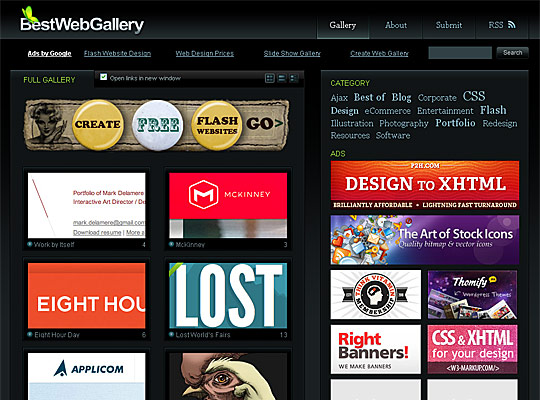
Task: Select the Photography category
Action: click(404, 124)
